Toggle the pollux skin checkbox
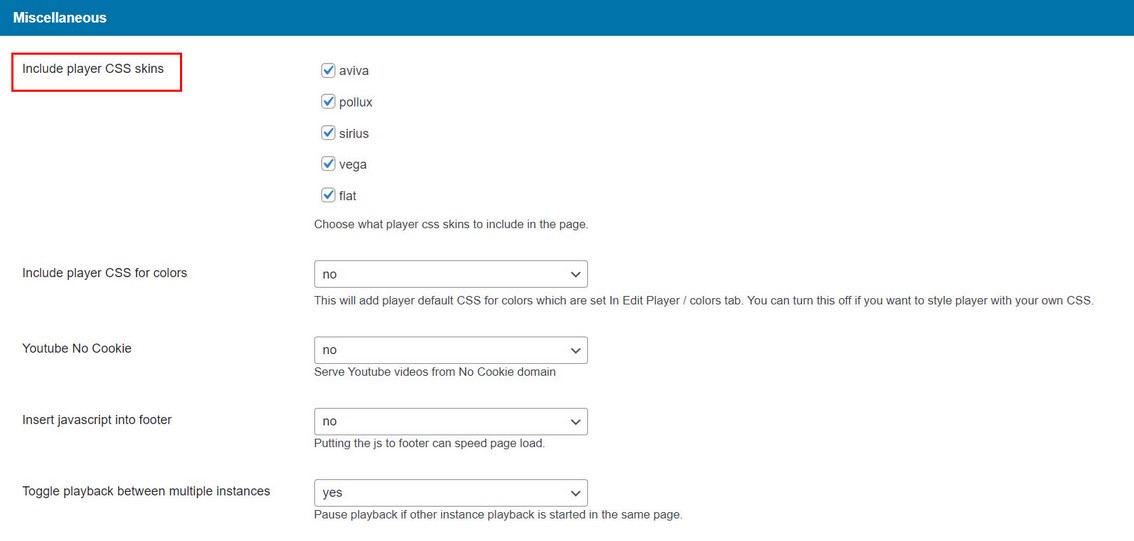The image size is (1134, 541). [328, 102]
